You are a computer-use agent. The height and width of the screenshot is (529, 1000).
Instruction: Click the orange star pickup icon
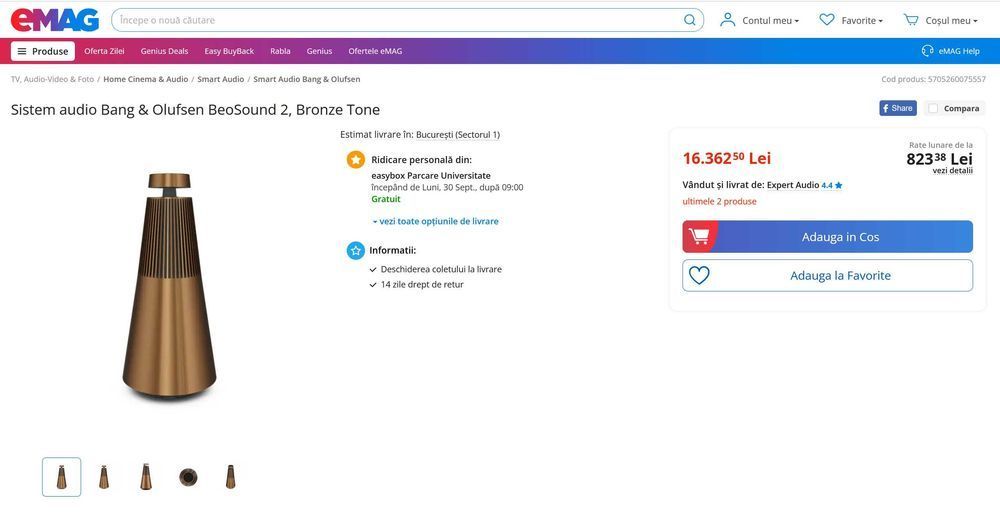(356, 160)
